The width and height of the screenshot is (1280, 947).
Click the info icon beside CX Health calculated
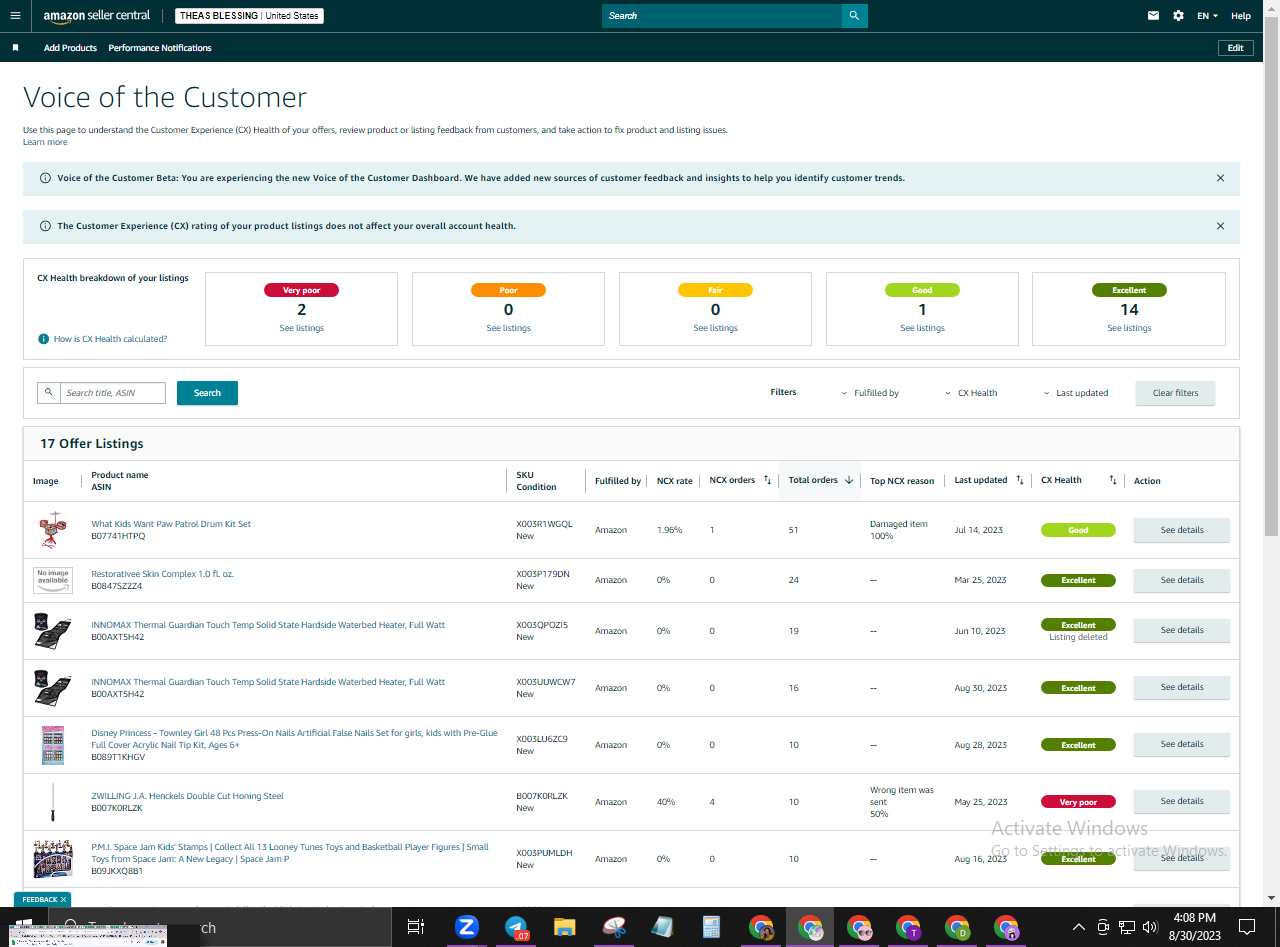click(x=43, y=339)
